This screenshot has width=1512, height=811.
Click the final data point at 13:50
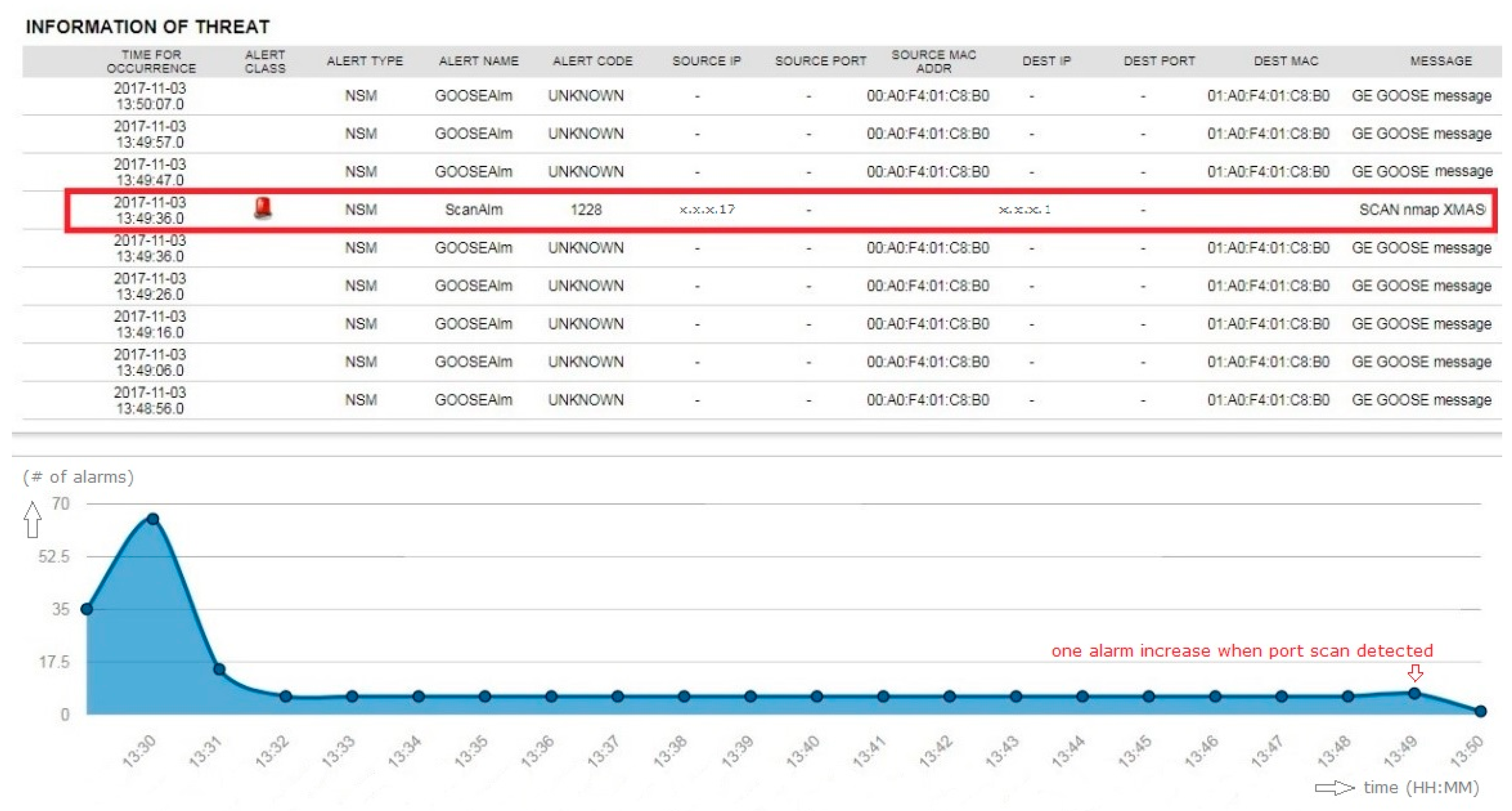[x=1480, y=711]
